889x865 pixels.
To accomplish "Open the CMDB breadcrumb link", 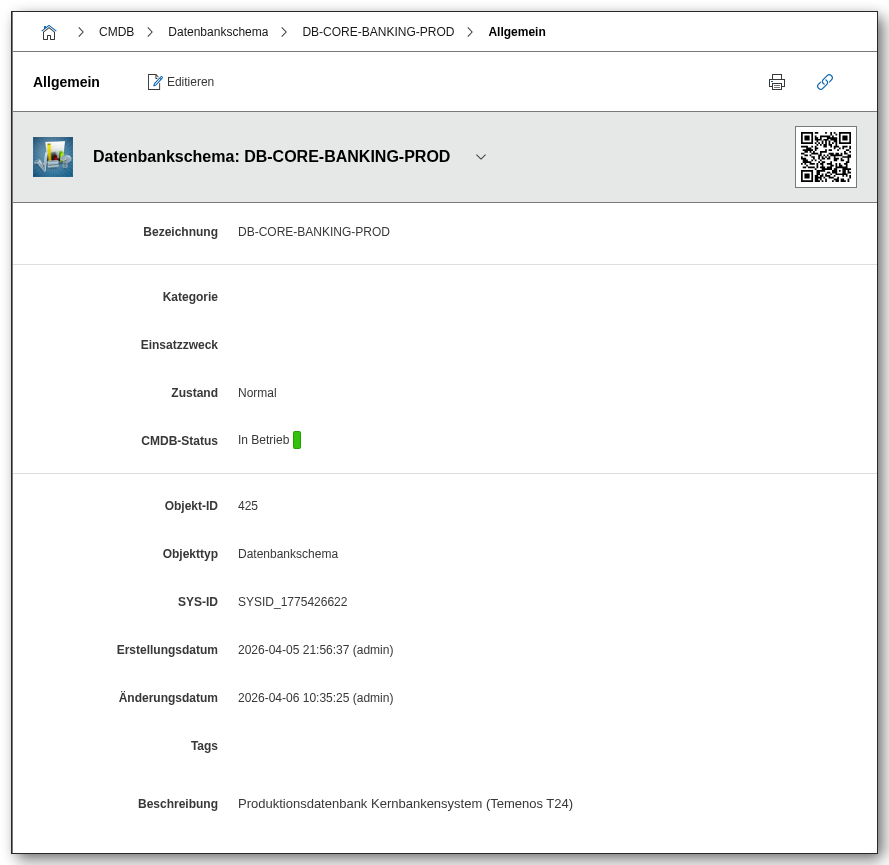I will pyautogui.click(x=116, y=31).
